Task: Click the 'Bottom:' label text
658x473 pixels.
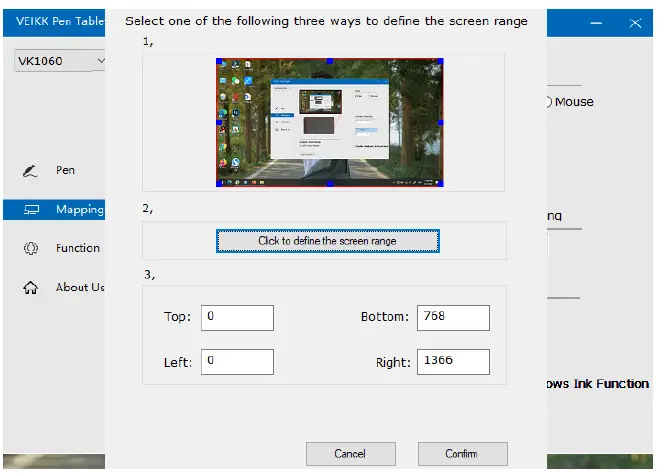Action: 384,316
